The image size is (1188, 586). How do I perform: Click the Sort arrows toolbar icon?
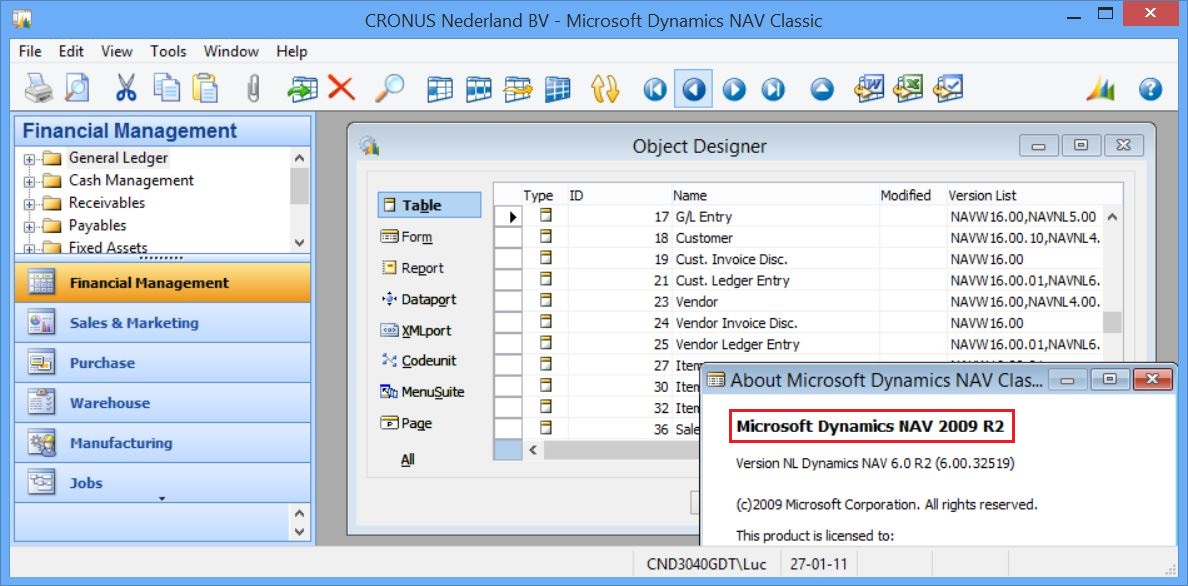click(x=606, y=89)
